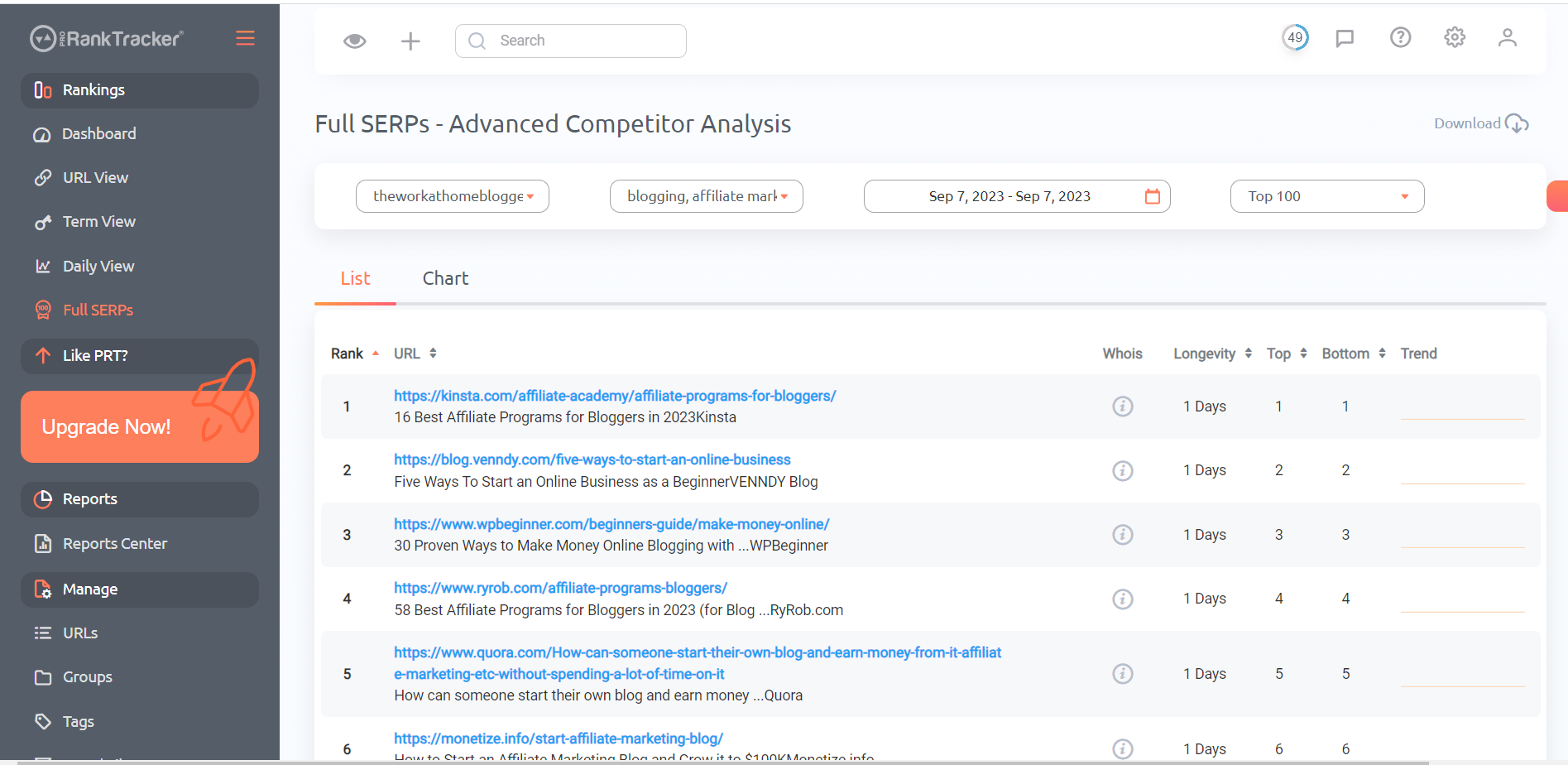Open the ryrob.com affiliate-programs-bloggers link

pyautogui.click(x=560, y=588)
